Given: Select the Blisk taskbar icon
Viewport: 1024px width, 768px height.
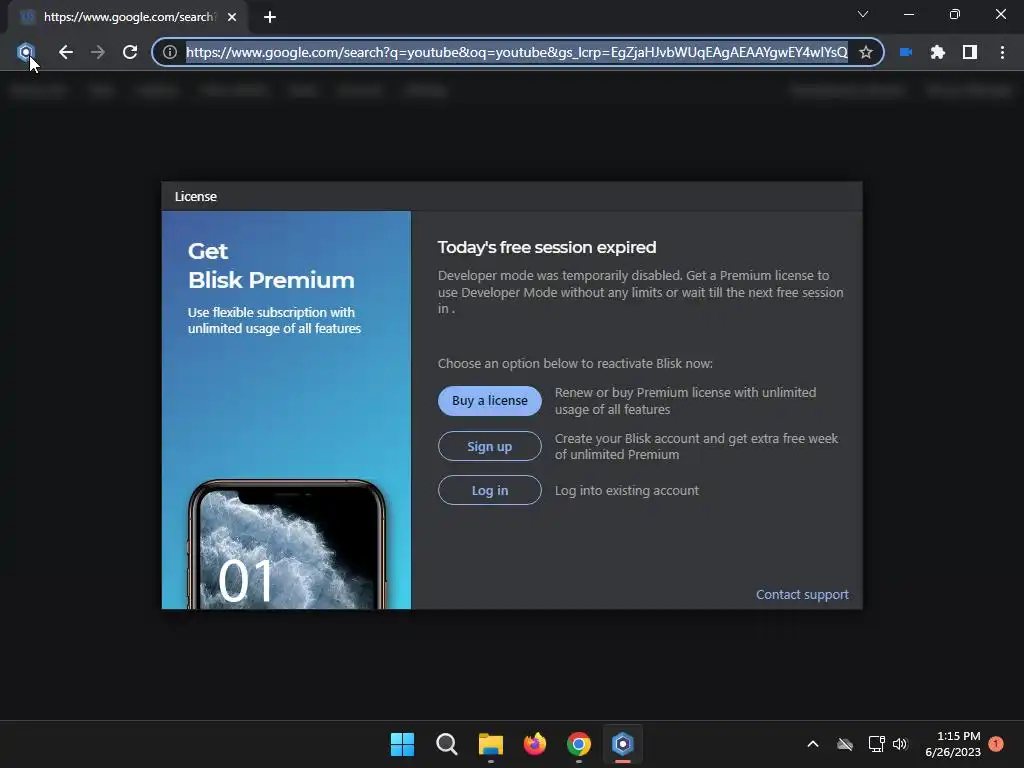Looking at the screenshot, I should click(x=623, y=744).
